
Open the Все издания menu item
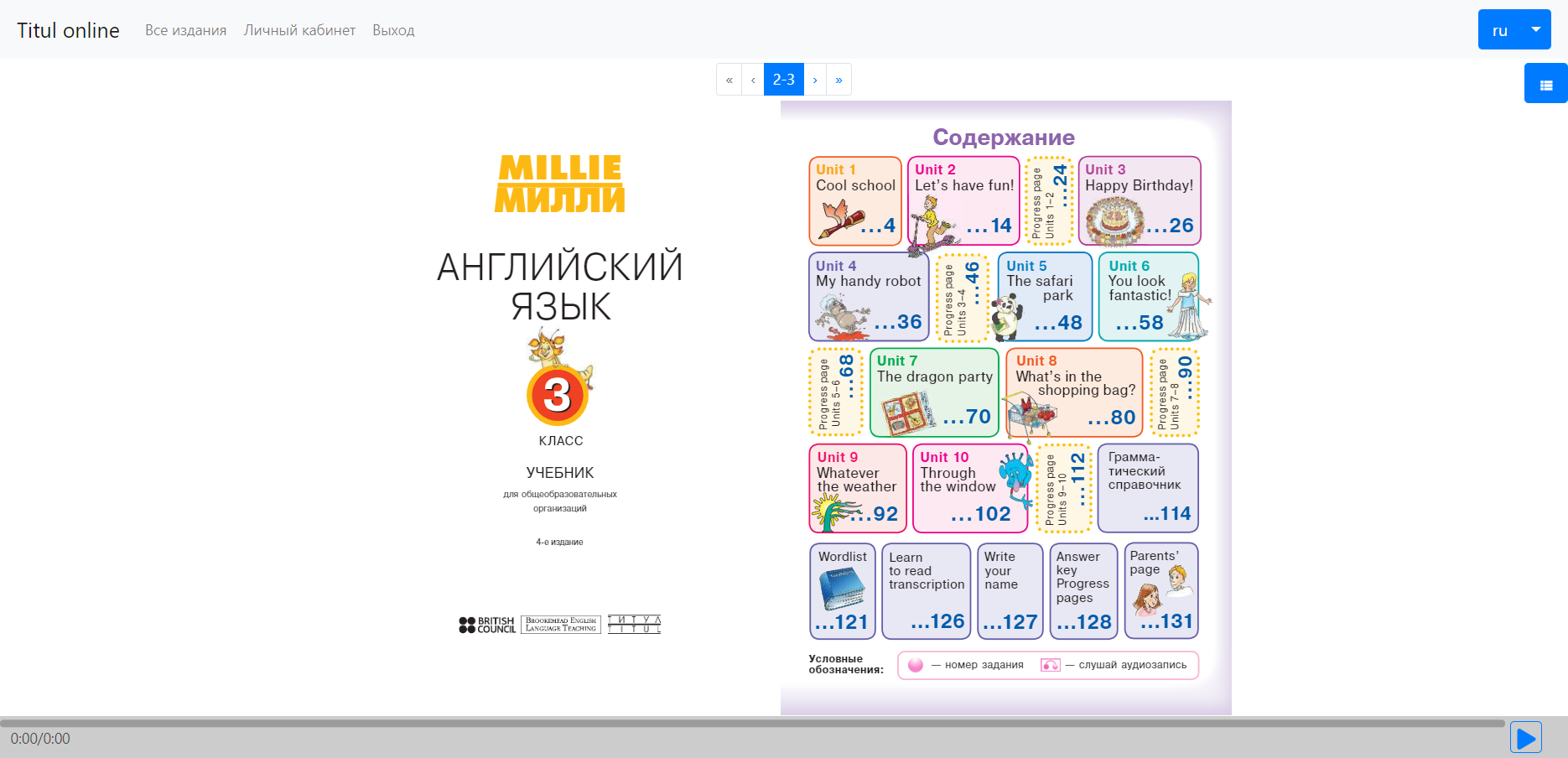click(x=185, y=30)
